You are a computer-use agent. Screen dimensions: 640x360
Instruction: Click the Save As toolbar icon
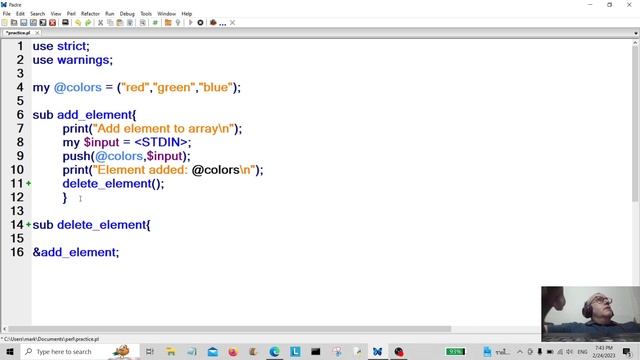[x=33, y=23]
